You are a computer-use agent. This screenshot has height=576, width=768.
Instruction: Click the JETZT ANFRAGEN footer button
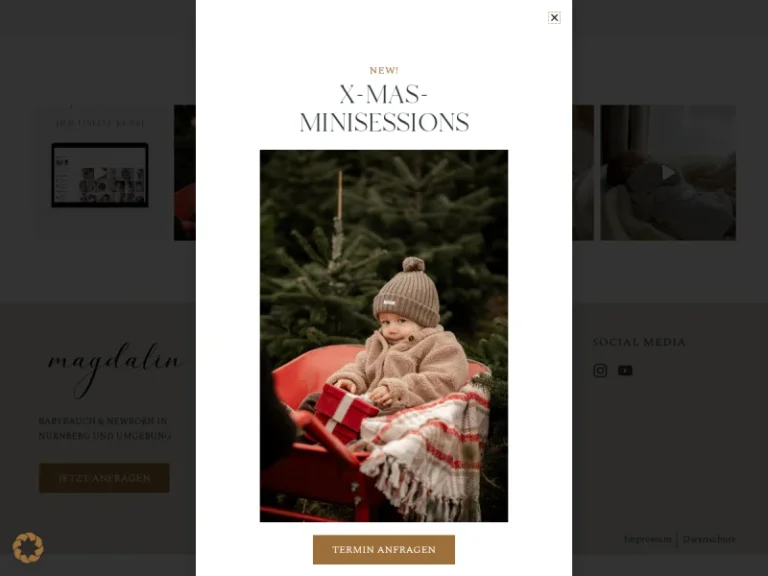[104, 478]
